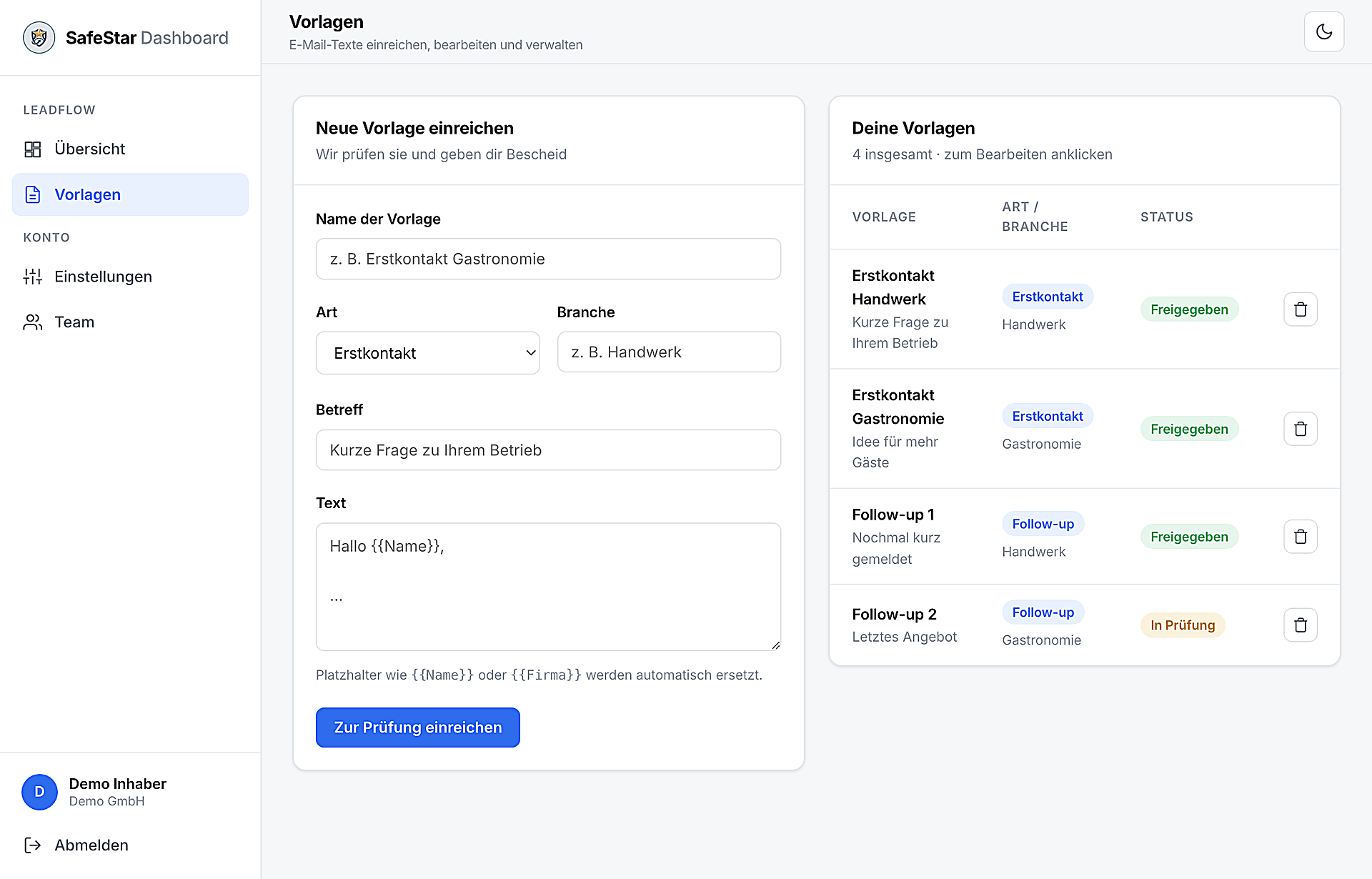This screenshot has width=1372, height=879.
Task: Open the Art dropdown showing Erstkontakt
Action: coord(427,353)
